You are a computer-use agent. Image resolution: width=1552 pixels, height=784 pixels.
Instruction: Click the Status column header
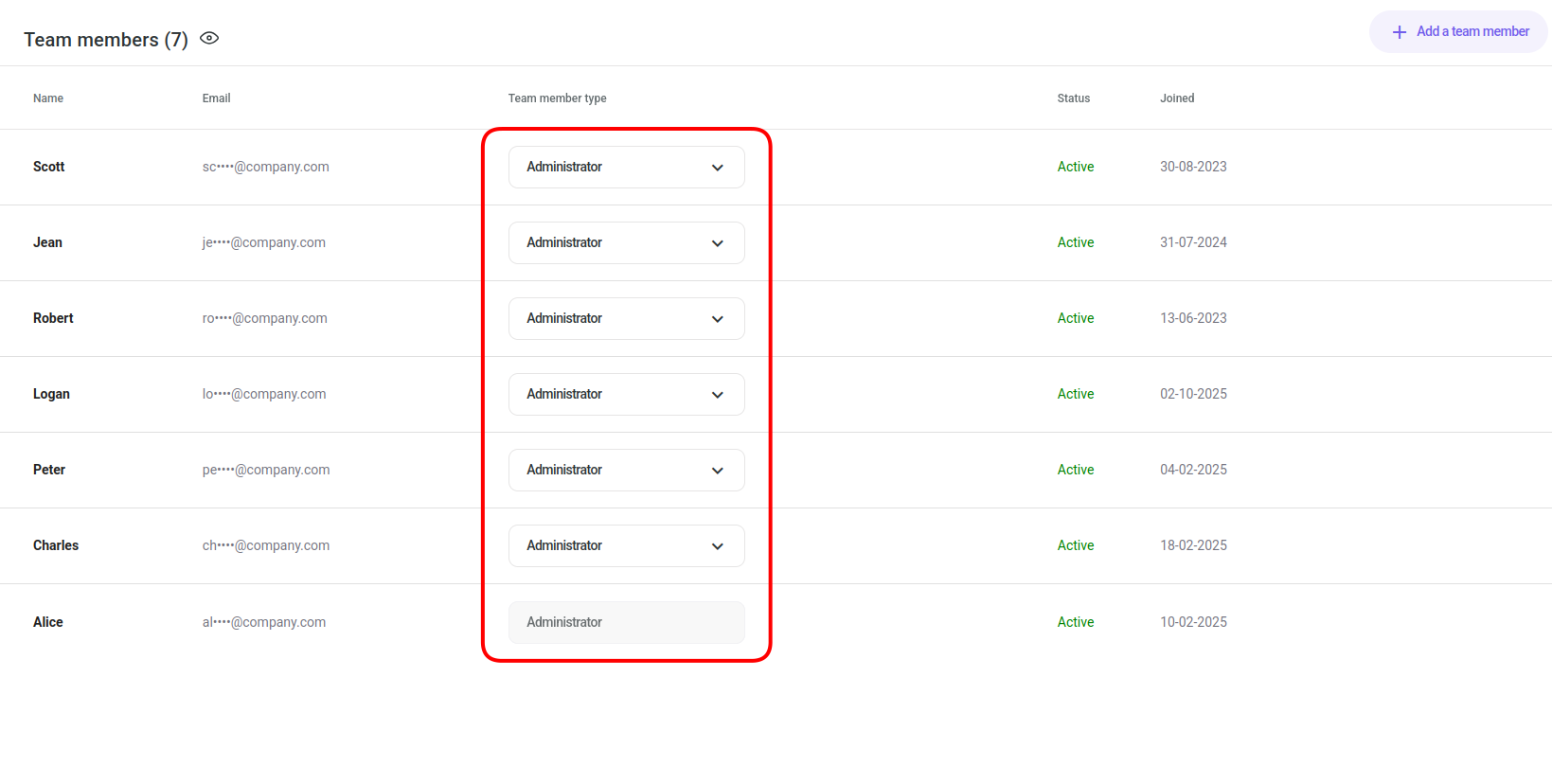(1073, 98)
